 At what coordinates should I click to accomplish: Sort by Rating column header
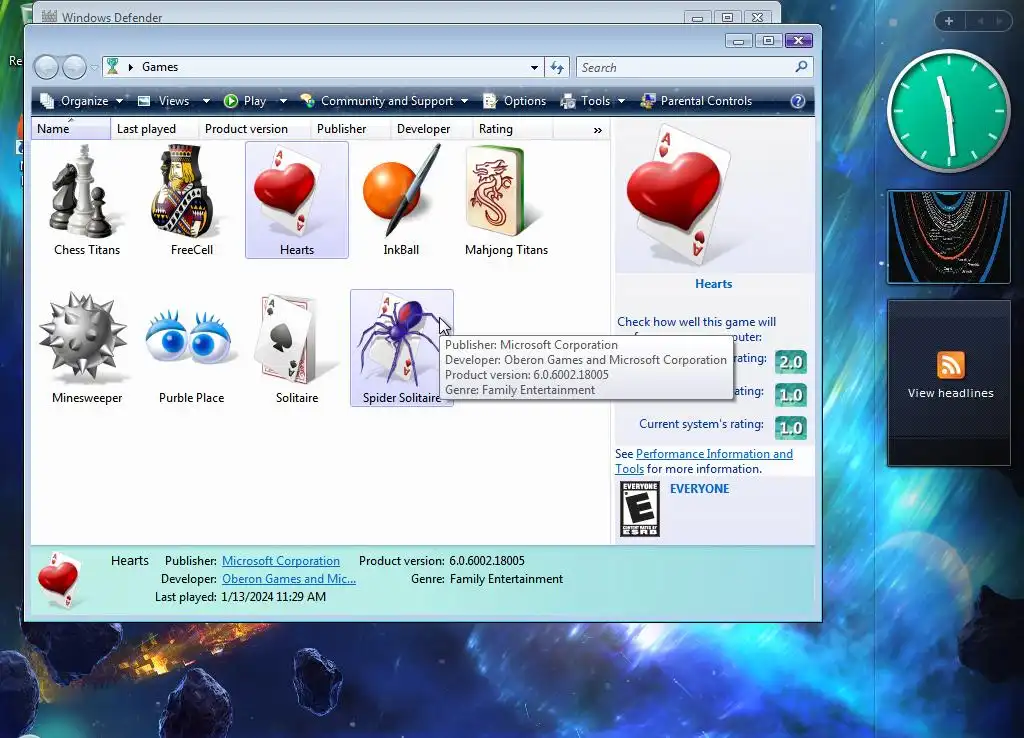[x=513, y=129]
